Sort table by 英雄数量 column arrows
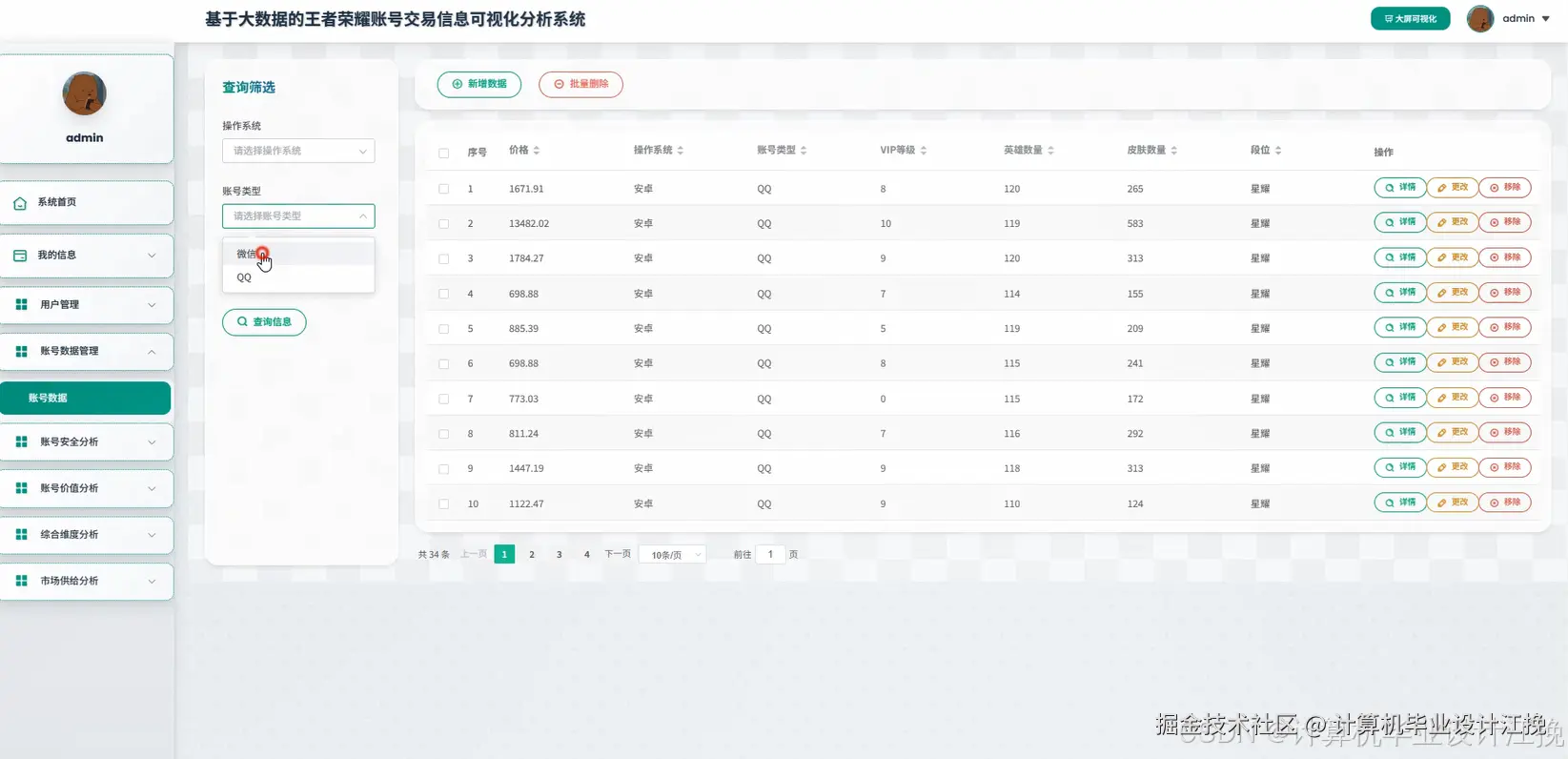 pyautogui.click(x=1050, y=151)
